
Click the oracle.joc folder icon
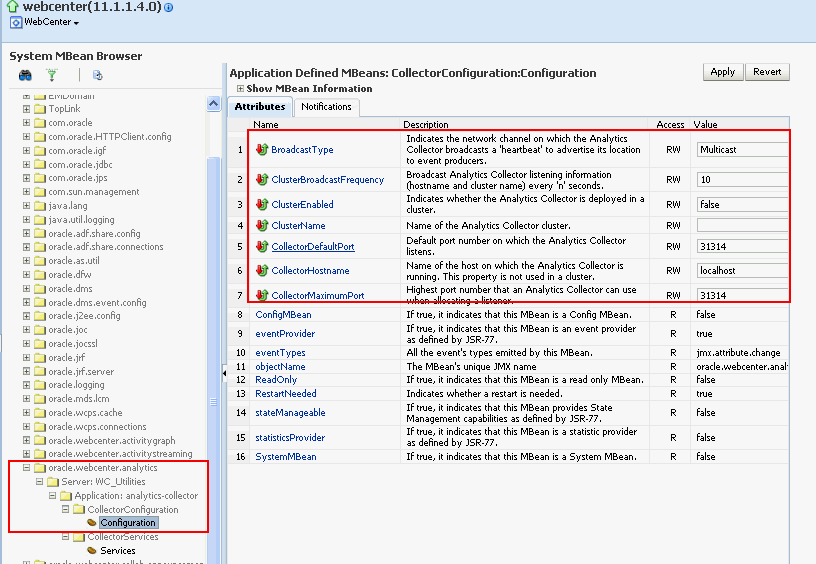40,330
